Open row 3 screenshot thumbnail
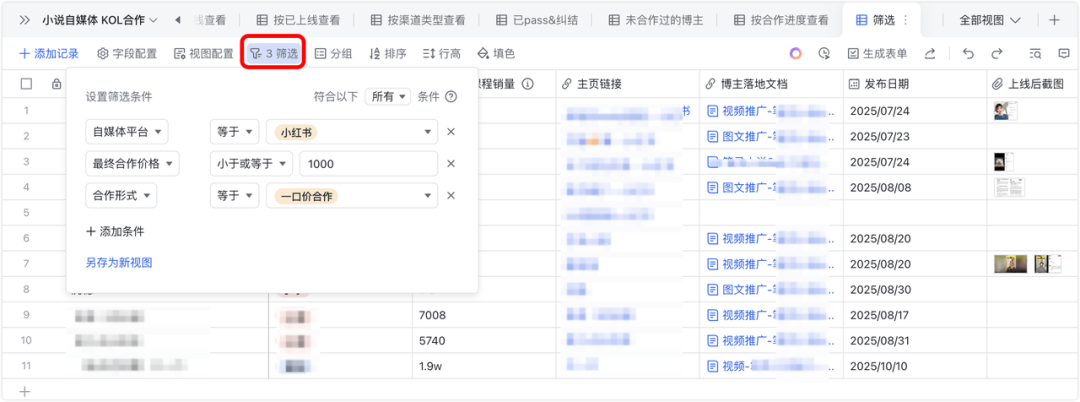This screenshot has height=402, width=1080. [x=1004, y=162]
